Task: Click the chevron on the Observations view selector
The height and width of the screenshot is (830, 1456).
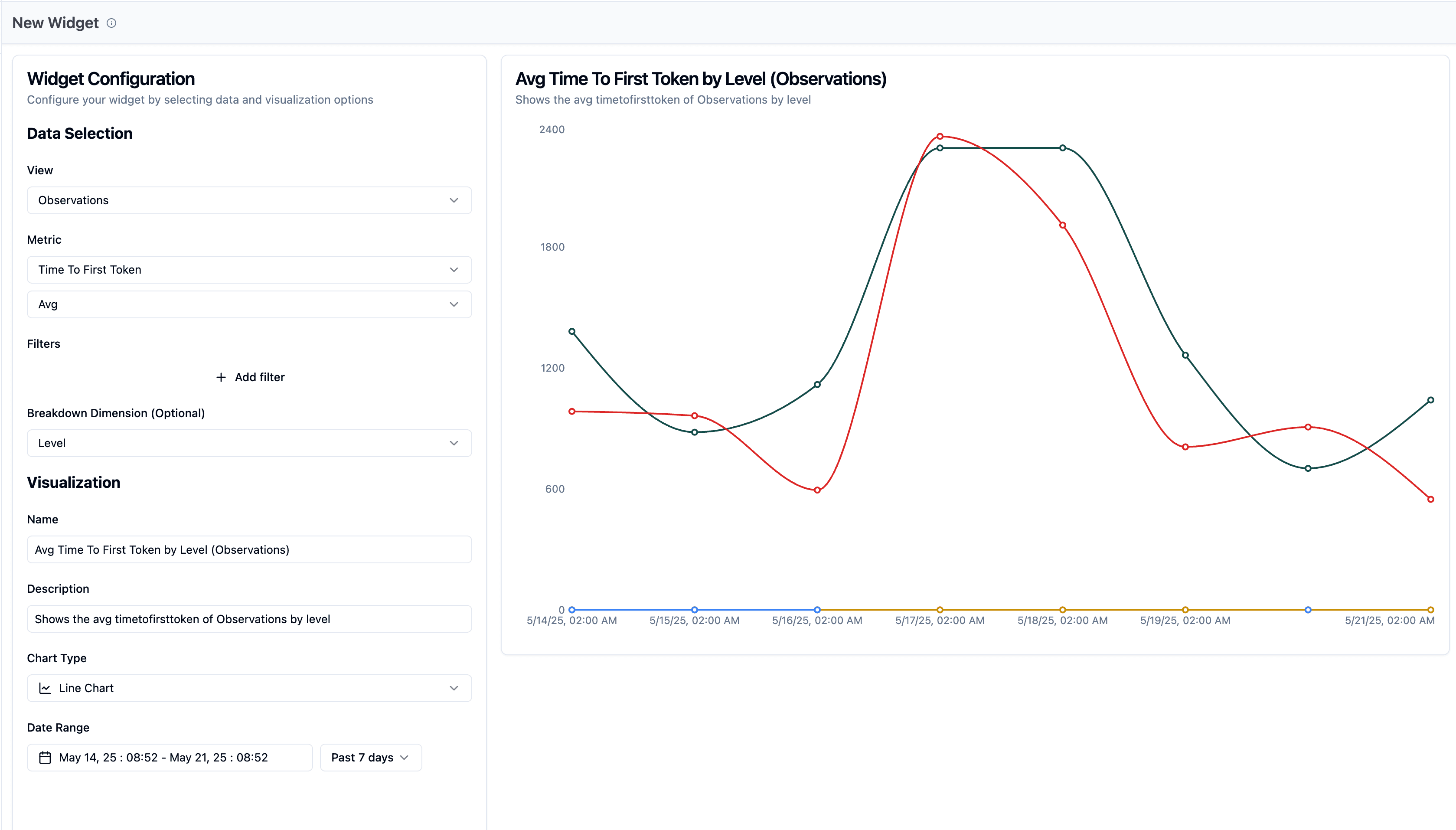Action: 454,200
